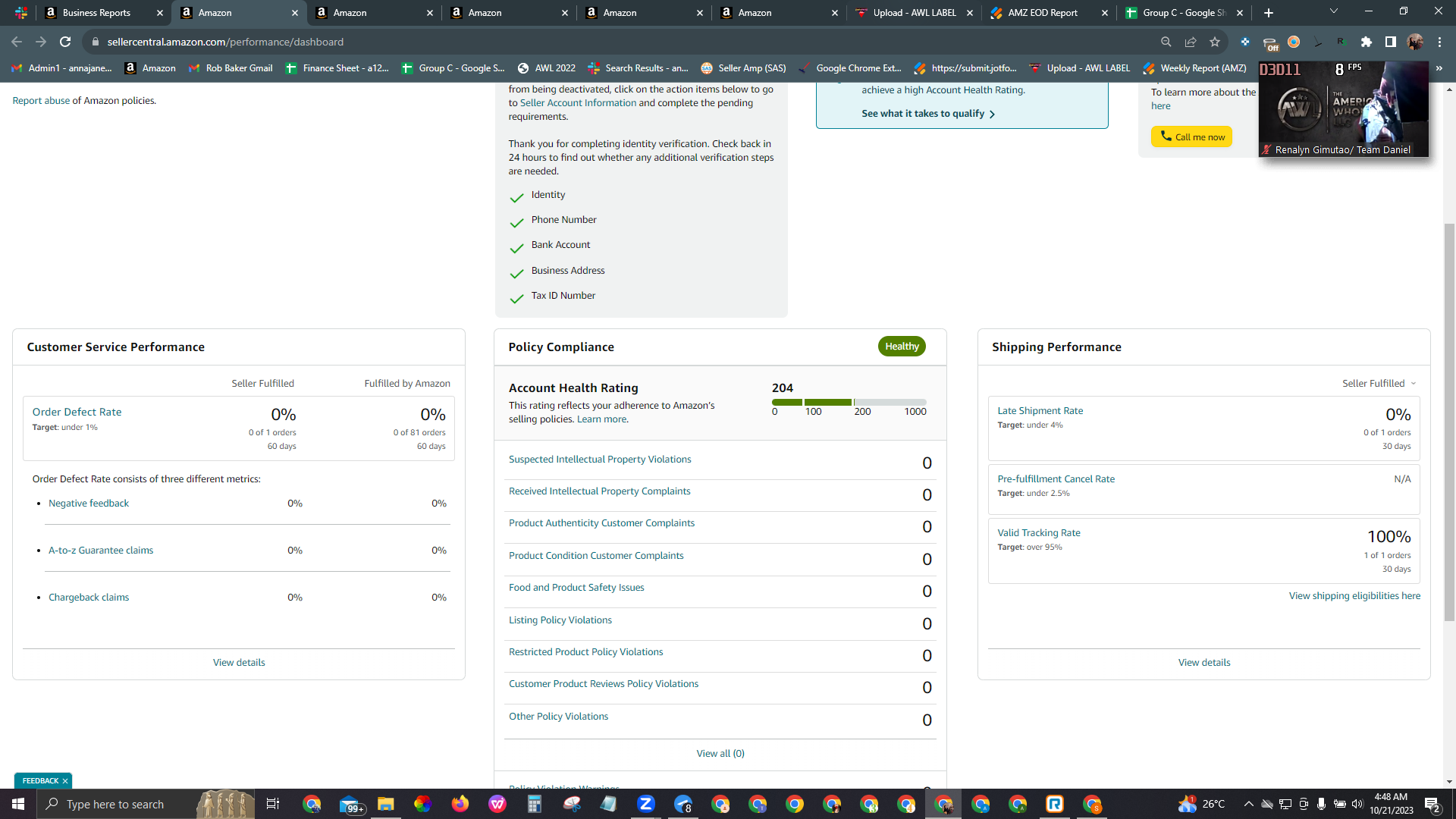1456x819 pixels.
Task: Open the Chrome profile avatar
Action: coord(1415,42)
